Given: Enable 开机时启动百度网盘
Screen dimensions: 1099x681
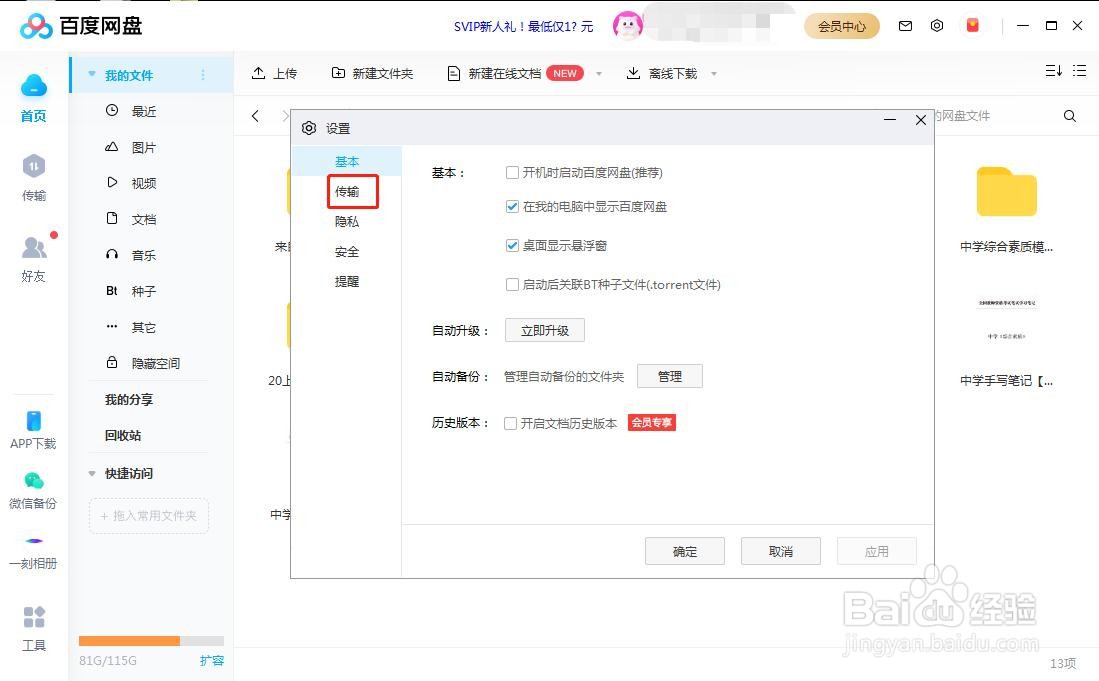Looking at the screenshot, I should (x=512, y=172).
